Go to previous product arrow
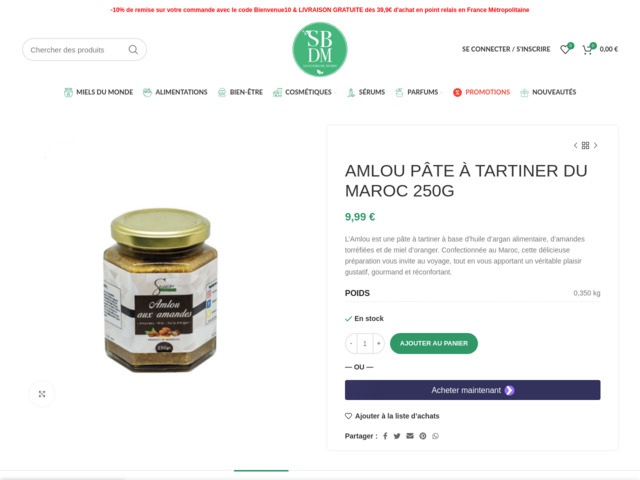The image size is (640, 480). pos(576,145)
